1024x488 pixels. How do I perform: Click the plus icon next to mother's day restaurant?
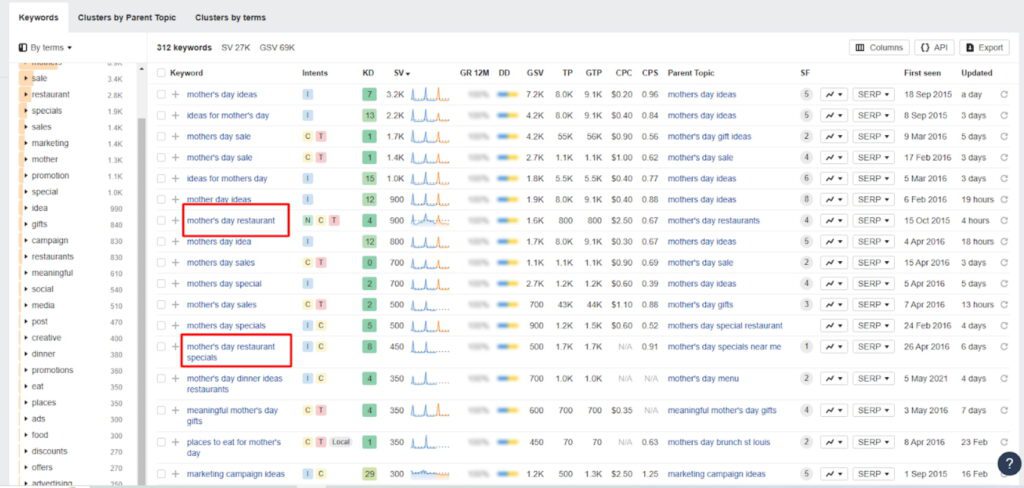pos(175,221)
